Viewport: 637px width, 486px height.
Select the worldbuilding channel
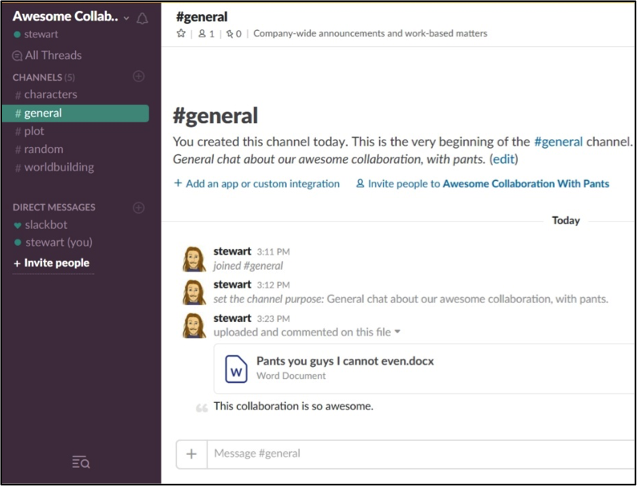(58, 167)
